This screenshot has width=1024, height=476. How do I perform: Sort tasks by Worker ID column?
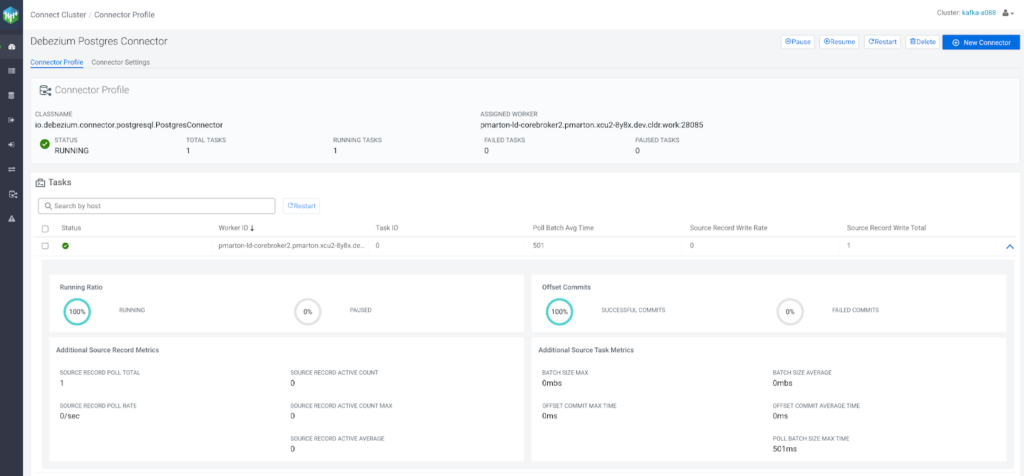236,228
